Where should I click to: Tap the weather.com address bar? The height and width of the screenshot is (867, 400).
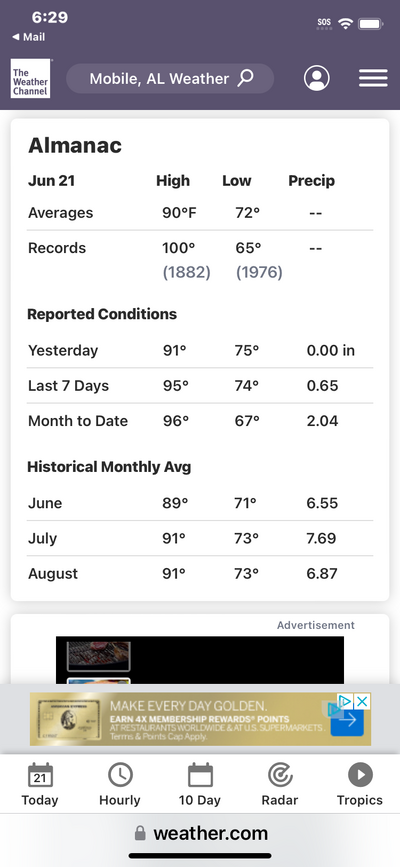200,833
